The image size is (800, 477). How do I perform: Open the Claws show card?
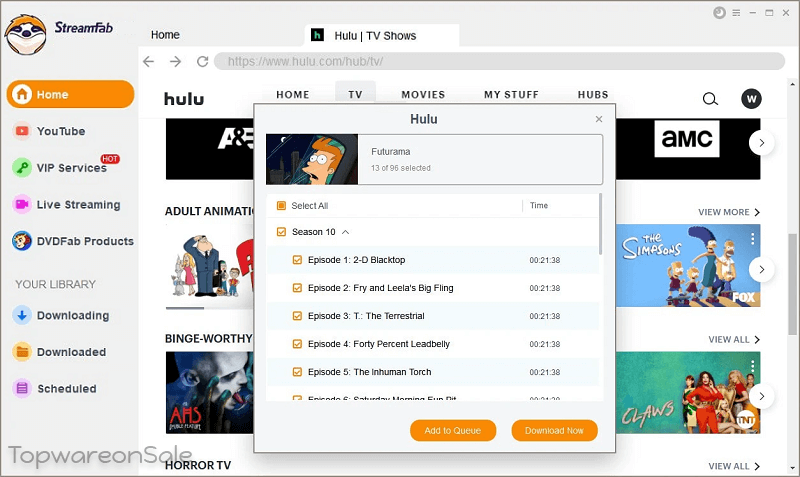(x=688, y=392)
